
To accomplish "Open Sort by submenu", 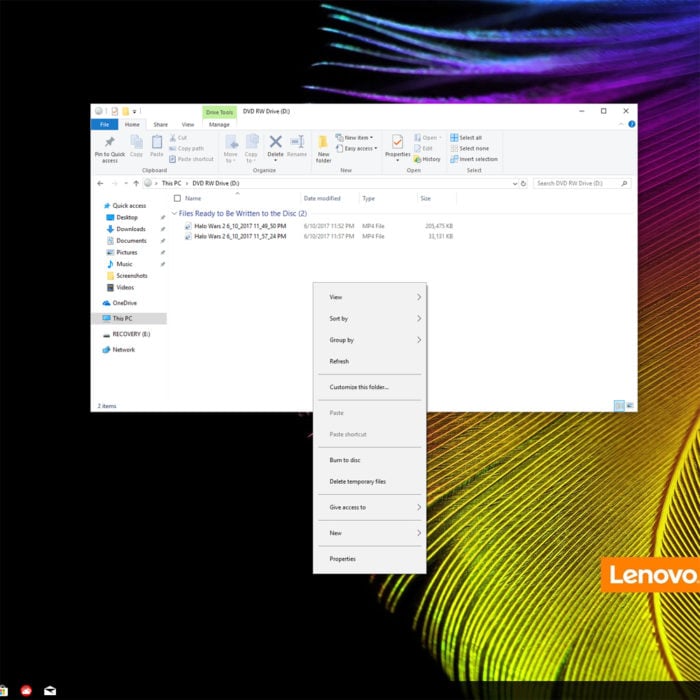I will click(x=370, y=318).
